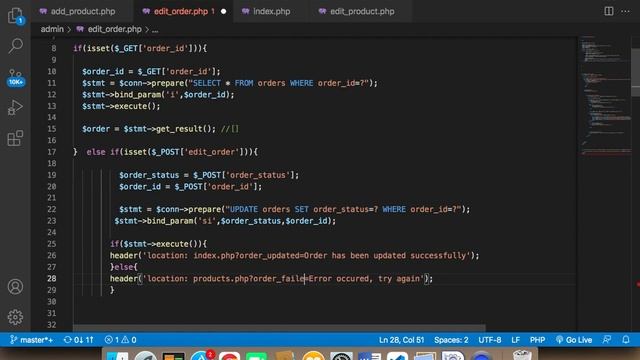
Task: Place cursor on line 8 isset statement
Action: point(140,48)
